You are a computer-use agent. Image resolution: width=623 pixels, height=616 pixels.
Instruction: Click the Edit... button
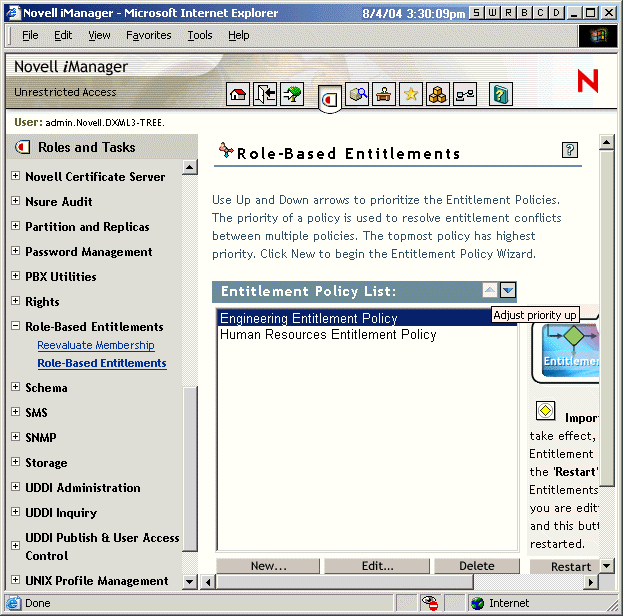(377, 566)
